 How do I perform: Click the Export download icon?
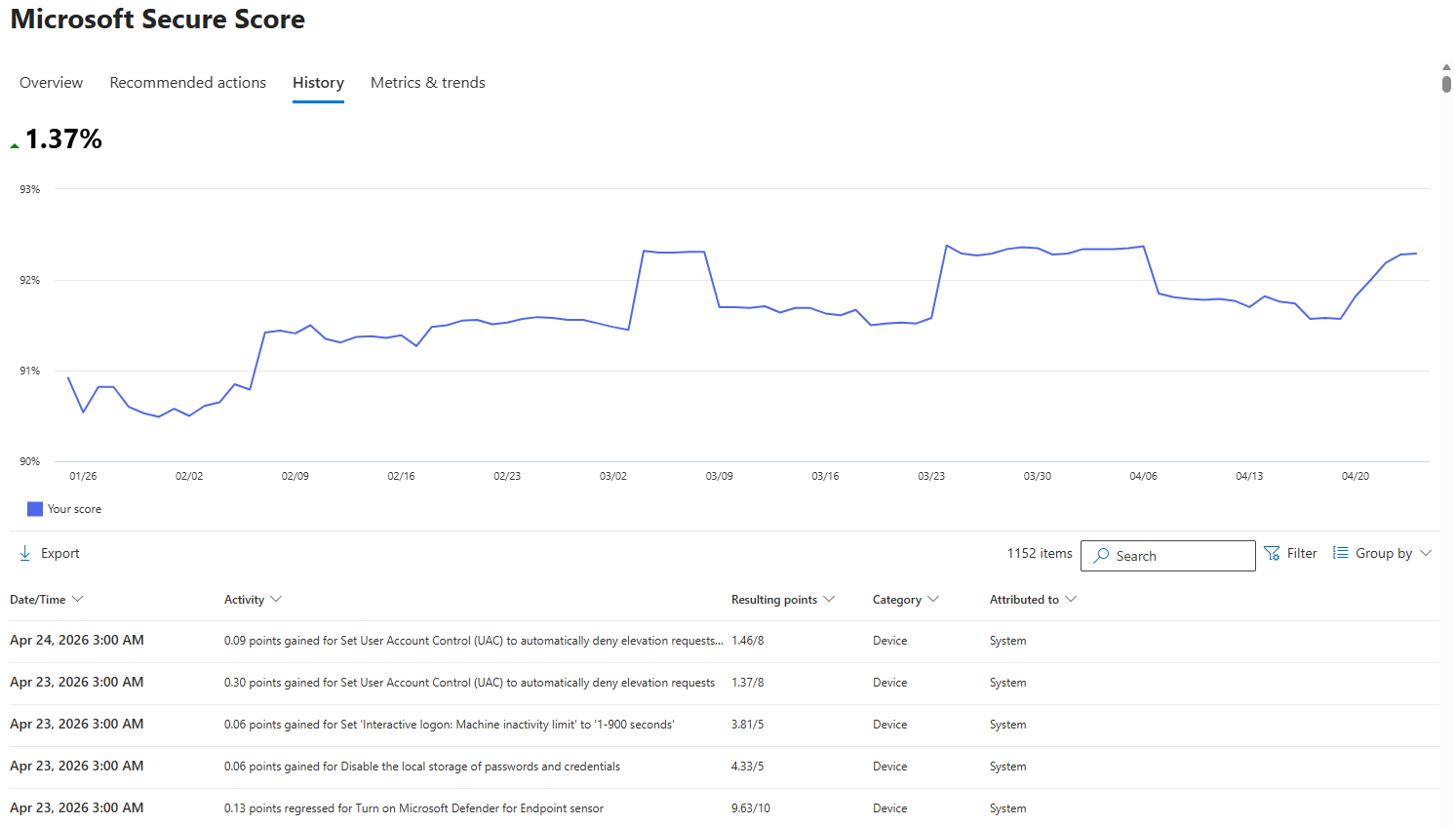(25, 553)
